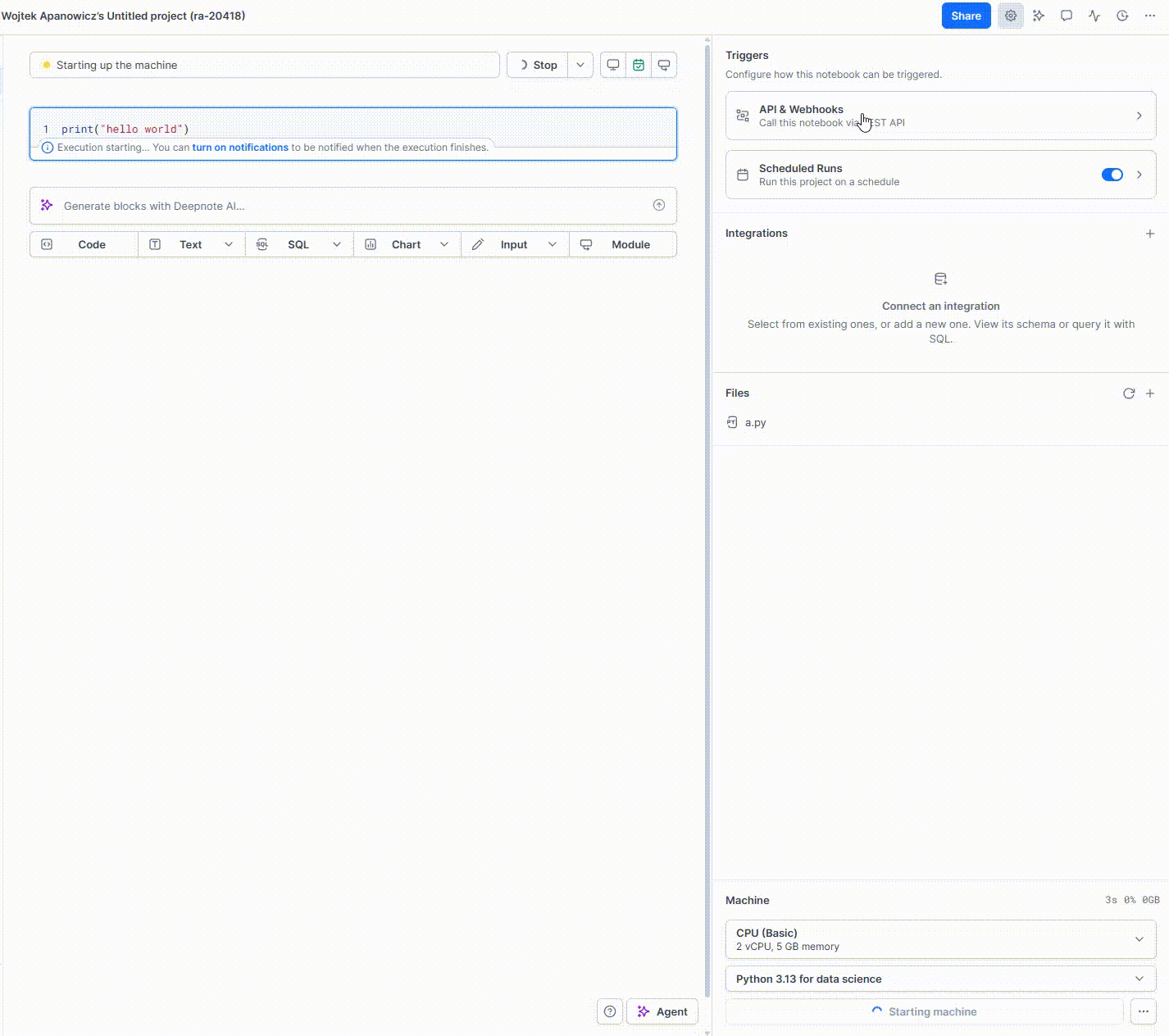This screenshot has width=1169, height=1036.
Task: Open the top bar three-dots more menu
Action: click(1150, 16)
